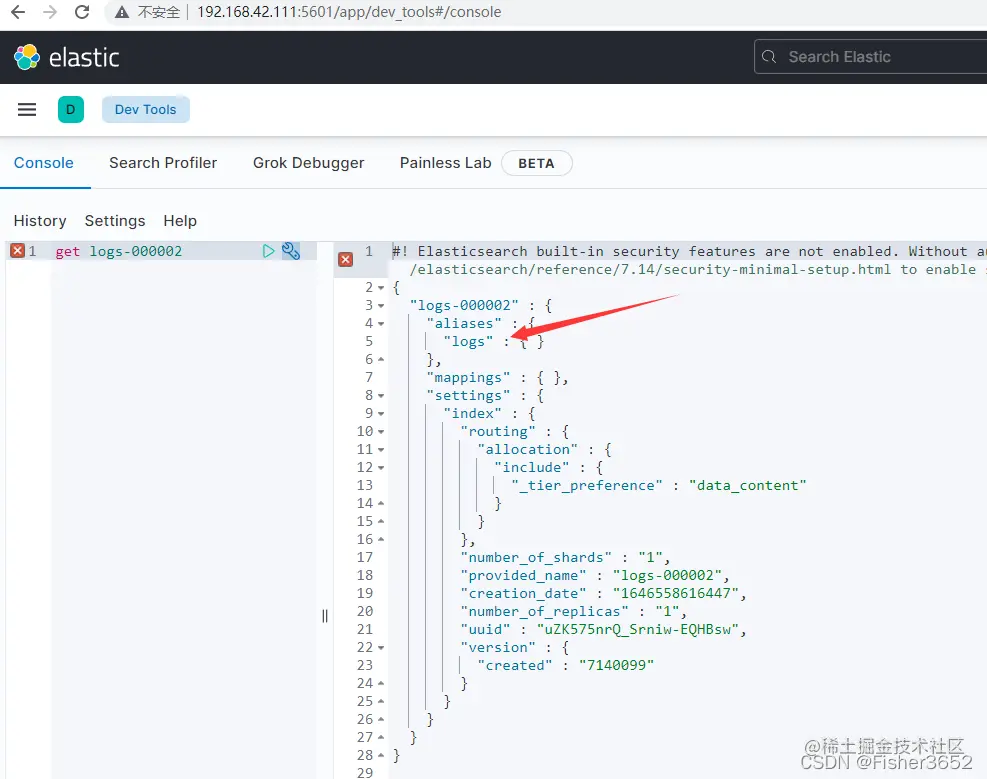This screenshot has width=987, height=779.
Task: Click the green D space avatar
Action: coord(70,109)
